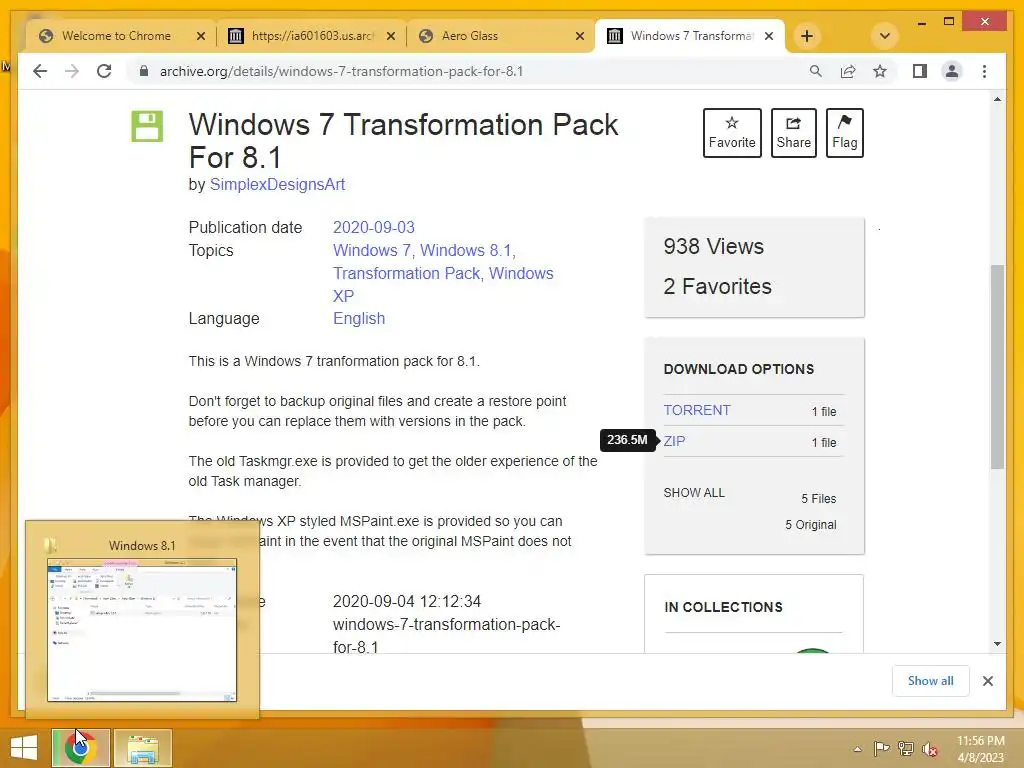
Task: Click the Chrome taskbar icon
Action: [x=80, y=748]
